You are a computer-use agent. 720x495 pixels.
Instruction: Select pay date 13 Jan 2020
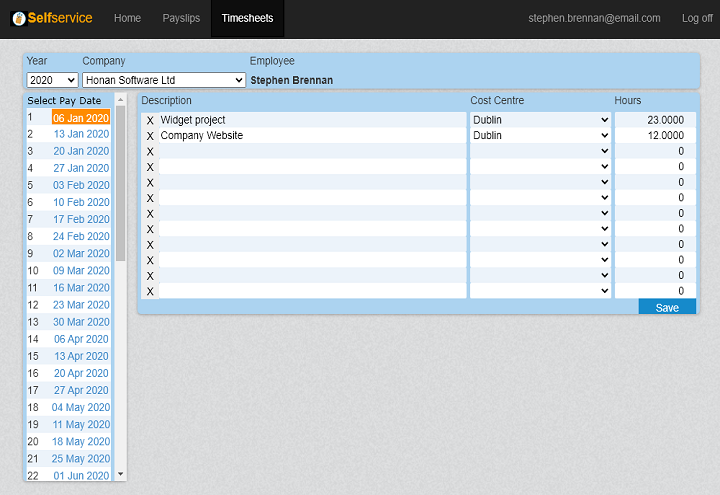point(81,134)
